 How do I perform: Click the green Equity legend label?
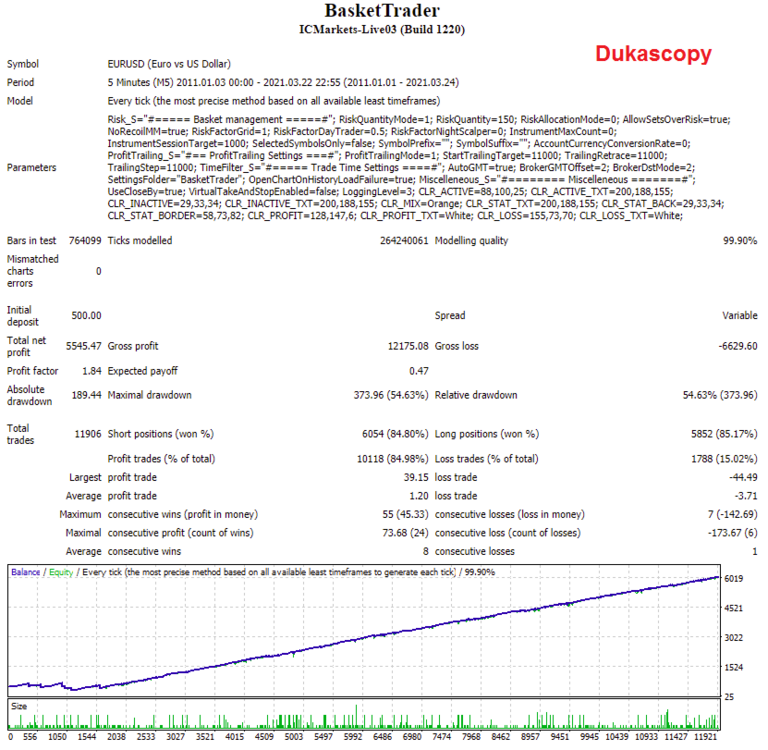tap(61, 572)
